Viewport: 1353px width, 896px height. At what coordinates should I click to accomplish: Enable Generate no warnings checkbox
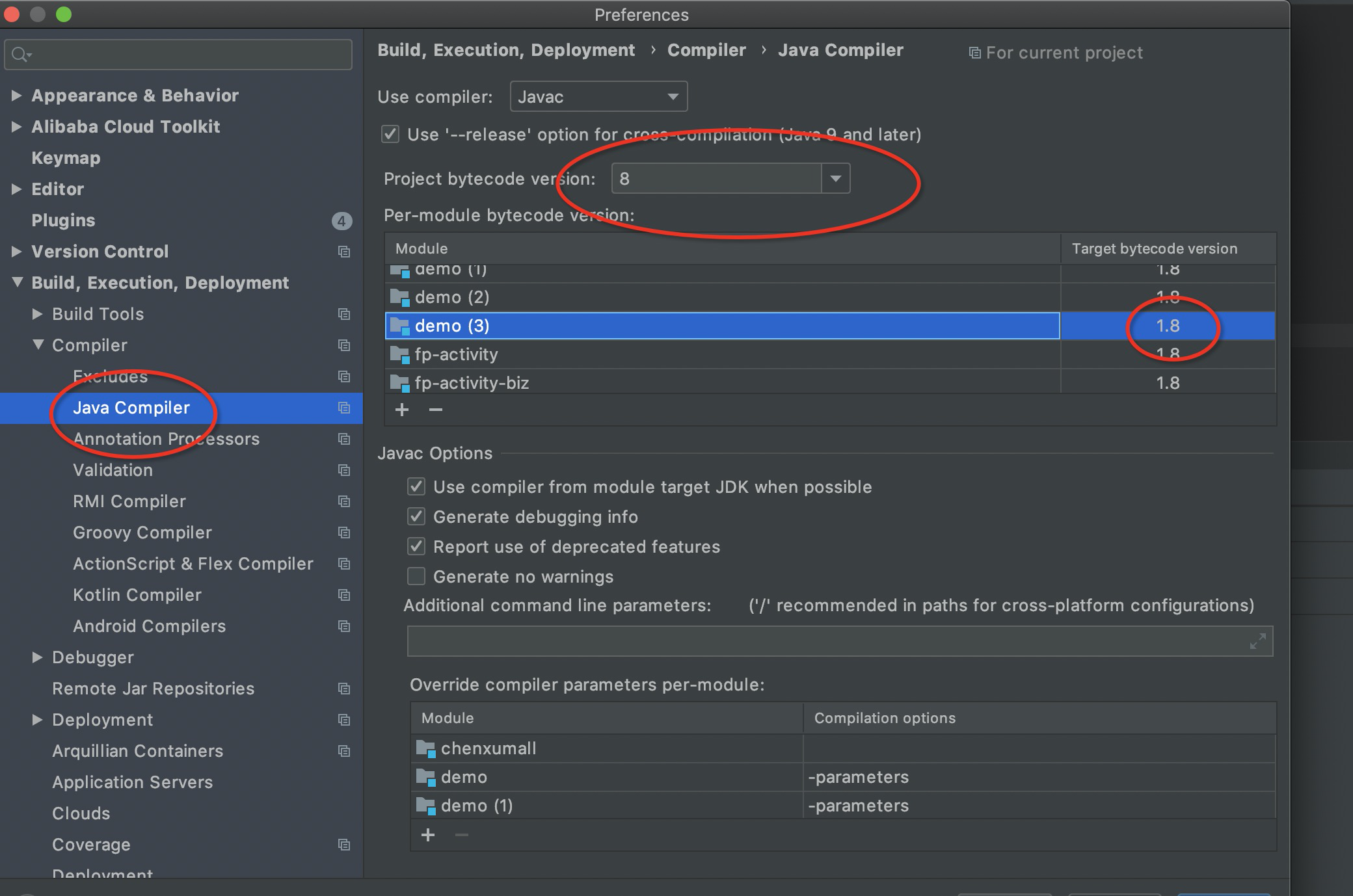(416, 577)
